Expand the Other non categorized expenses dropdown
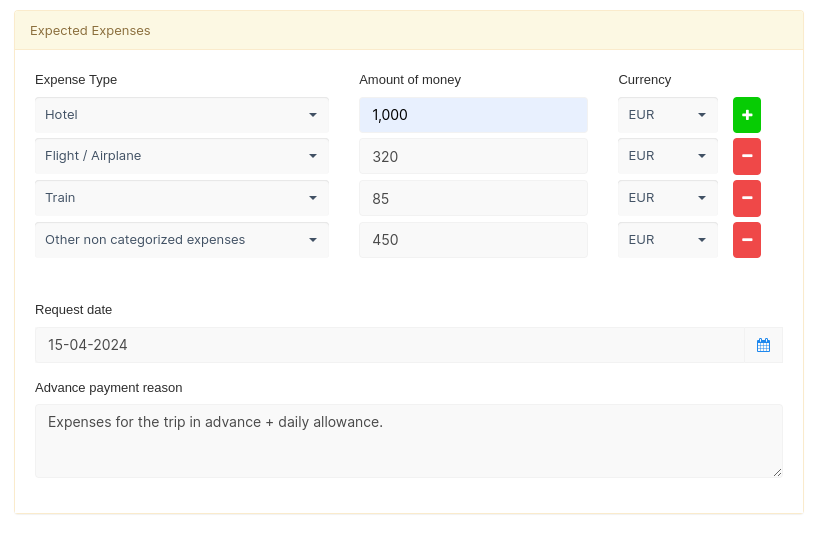The image size is (820, 538). [x=181, y=240]
